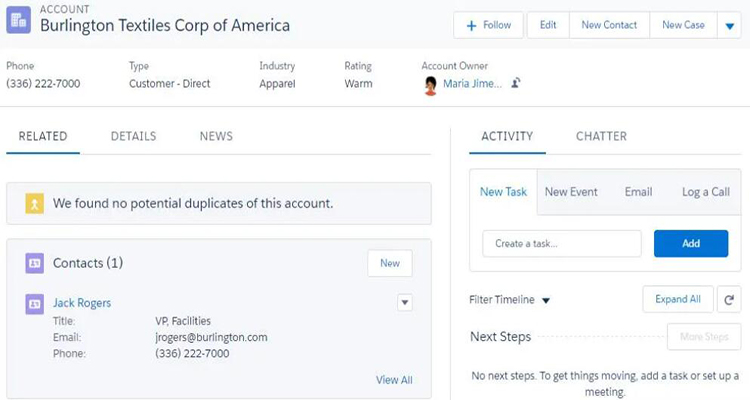
Task: Click the contact icon beside Jack Rogers
Action: (34, 304)
